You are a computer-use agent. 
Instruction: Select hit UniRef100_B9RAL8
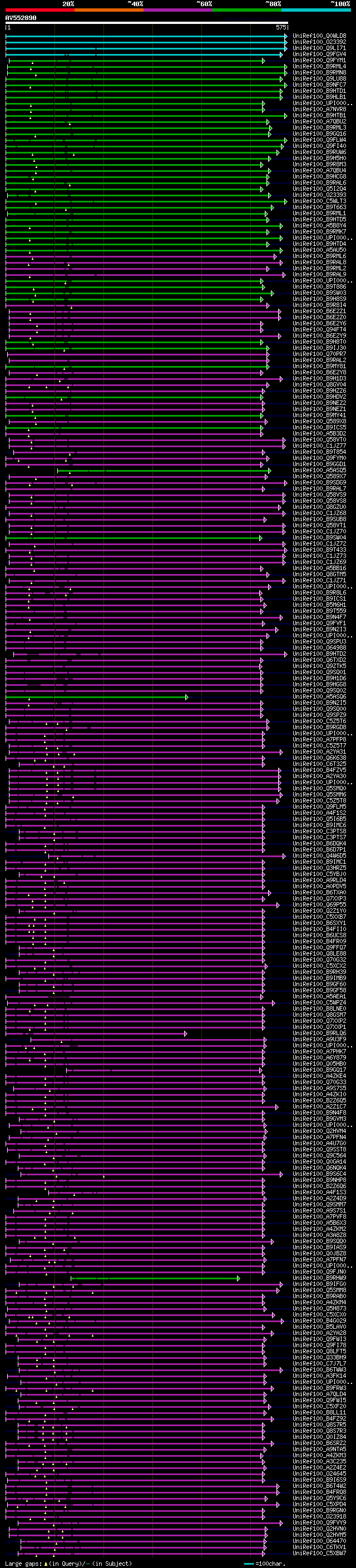(x=319, y=263)
